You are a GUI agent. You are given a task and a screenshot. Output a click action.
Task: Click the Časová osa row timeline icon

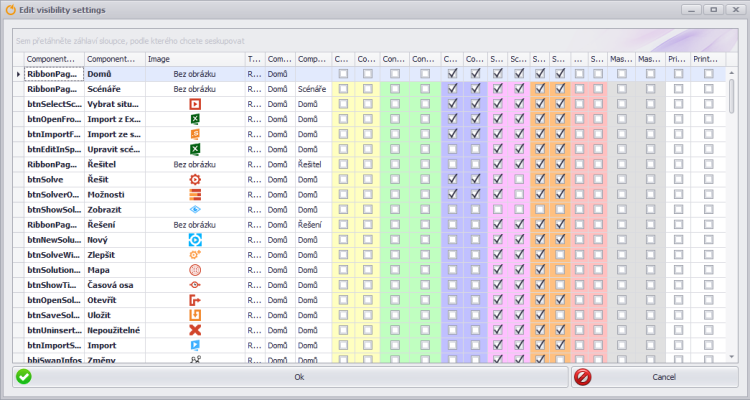click(195, 285)
